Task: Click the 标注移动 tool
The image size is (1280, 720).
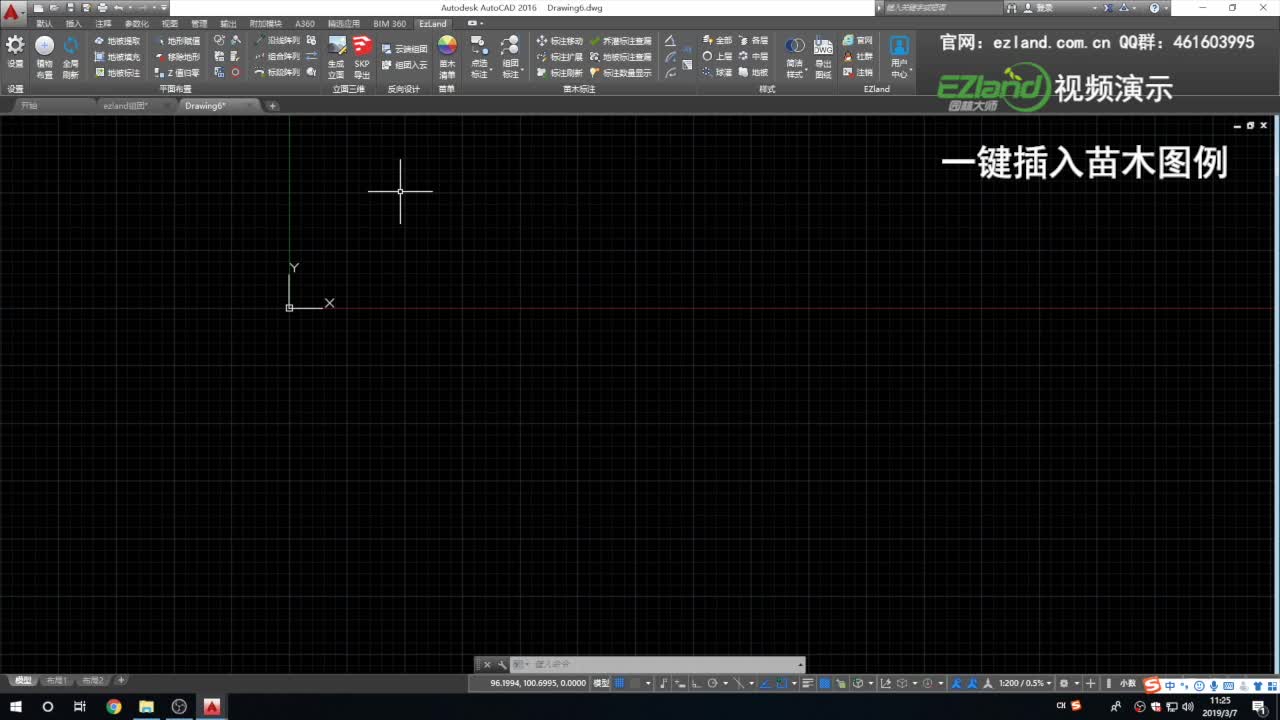Action: (x=560, y=41)
